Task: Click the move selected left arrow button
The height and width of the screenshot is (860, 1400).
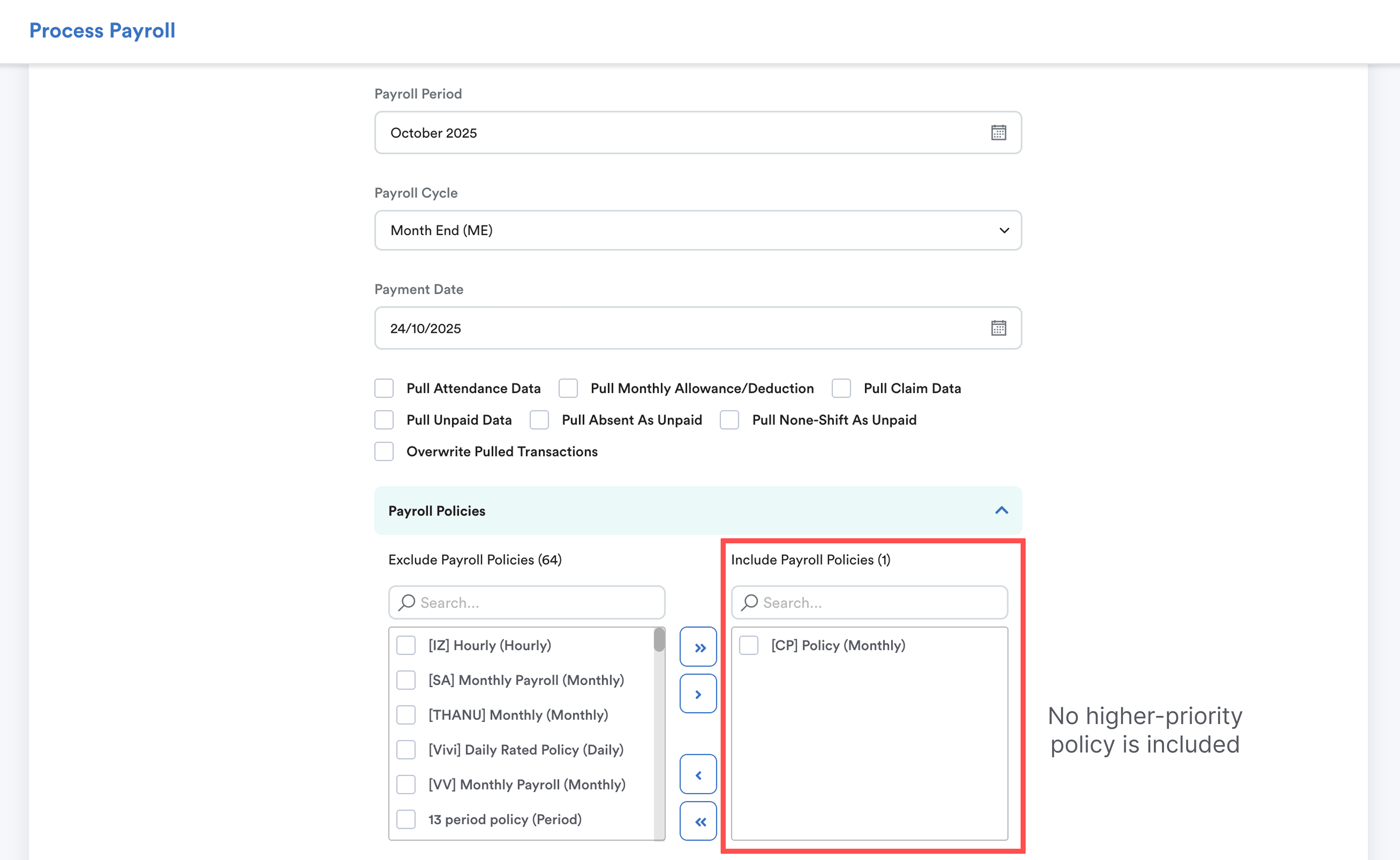Action: [x=698, y=775]
